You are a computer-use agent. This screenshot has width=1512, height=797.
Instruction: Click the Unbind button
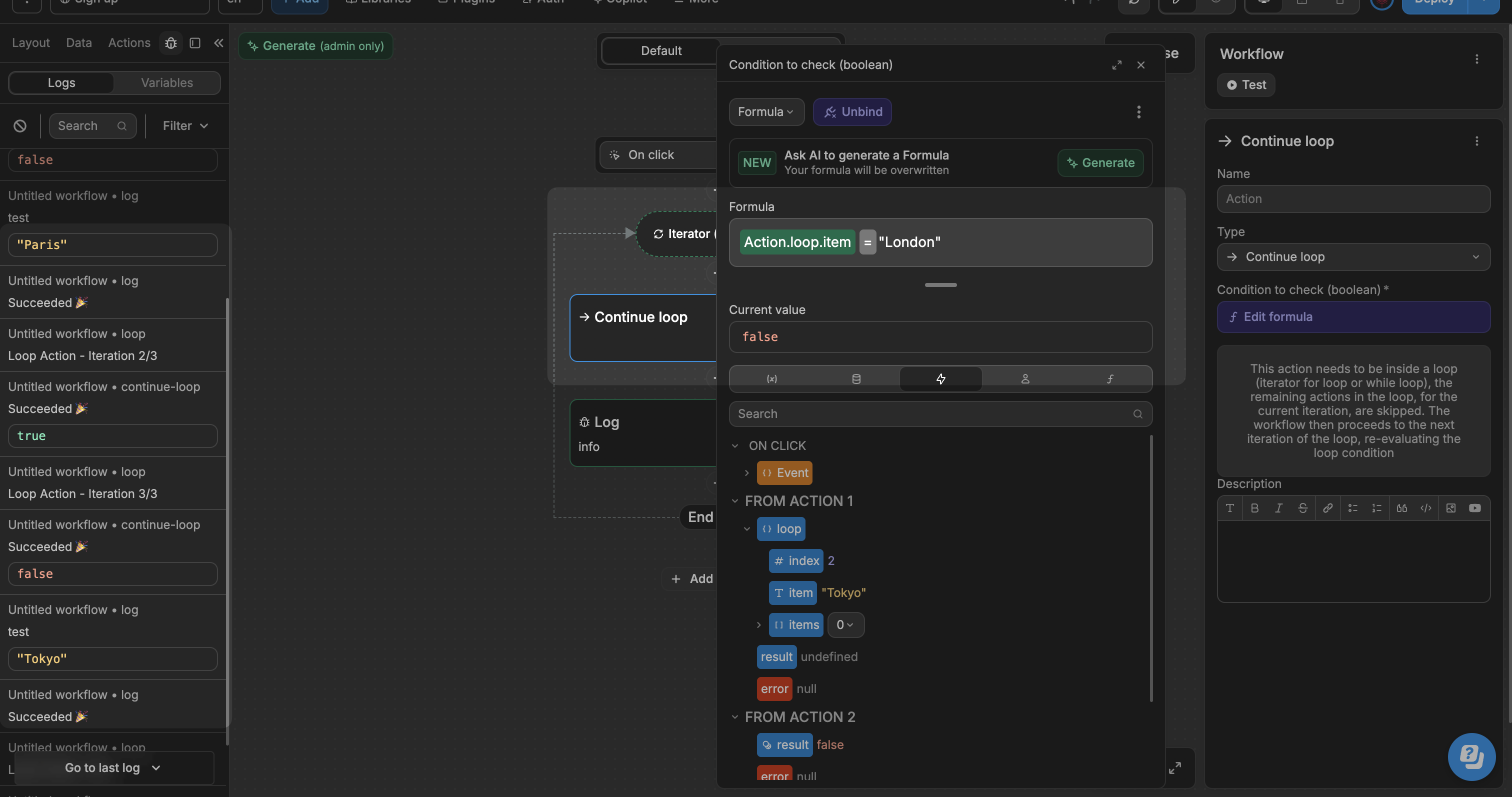tap(852, 111)
